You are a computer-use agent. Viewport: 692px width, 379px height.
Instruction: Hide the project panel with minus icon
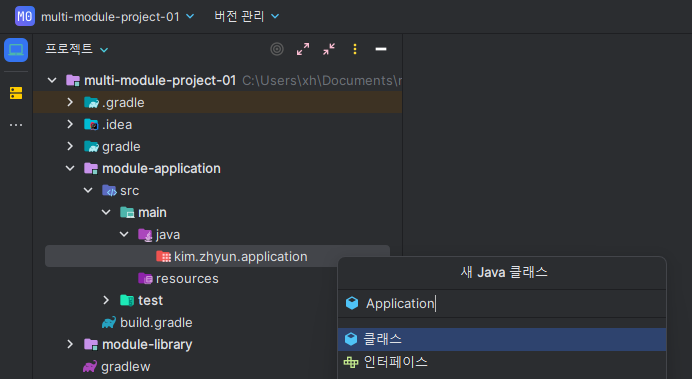pos(381,49)
